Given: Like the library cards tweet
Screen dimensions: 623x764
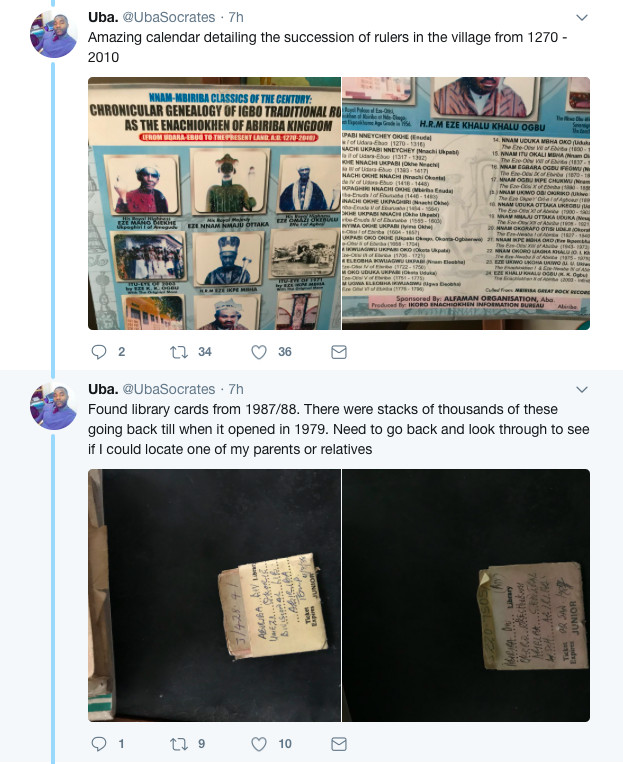Looking at the screenshot, I should pos(259,744).
